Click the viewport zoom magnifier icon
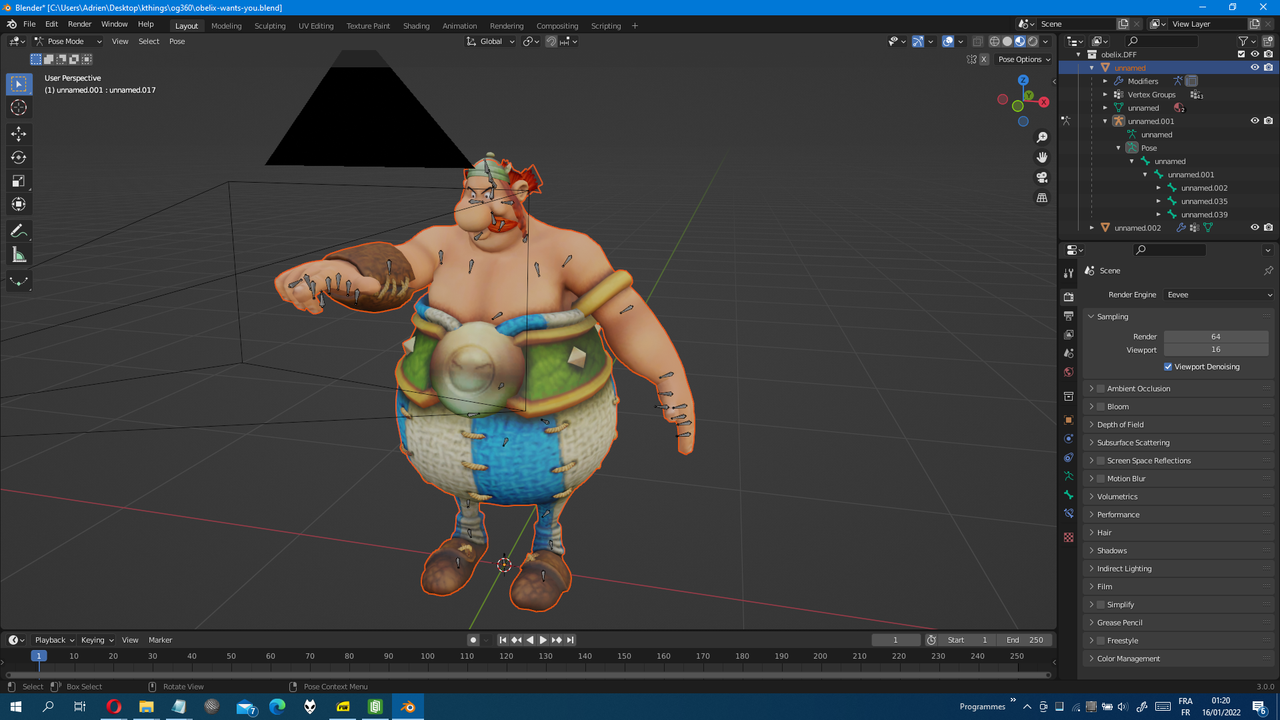This screenshot has height=720, width=1280. [x=1042, y=137]
